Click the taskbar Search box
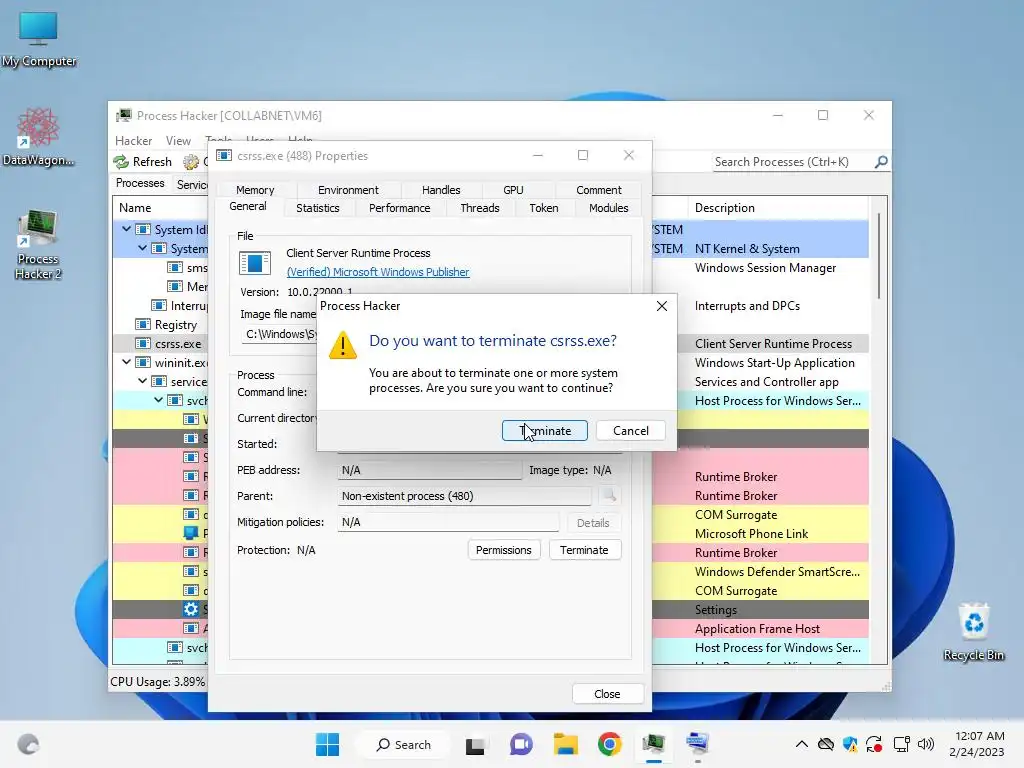Image resolution: width=1024 pixels, height=768 pixels. point(404,744)
